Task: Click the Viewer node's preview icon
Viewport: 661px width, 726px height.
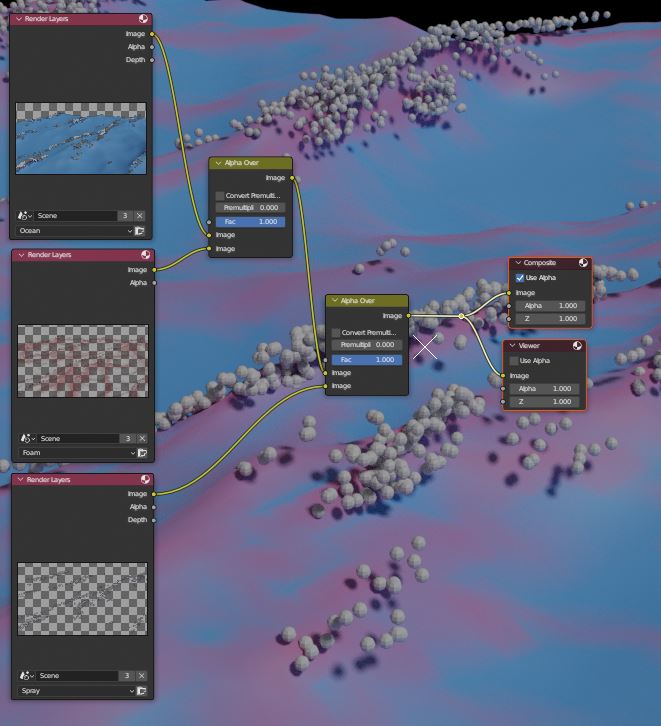Action: point(578,345)
